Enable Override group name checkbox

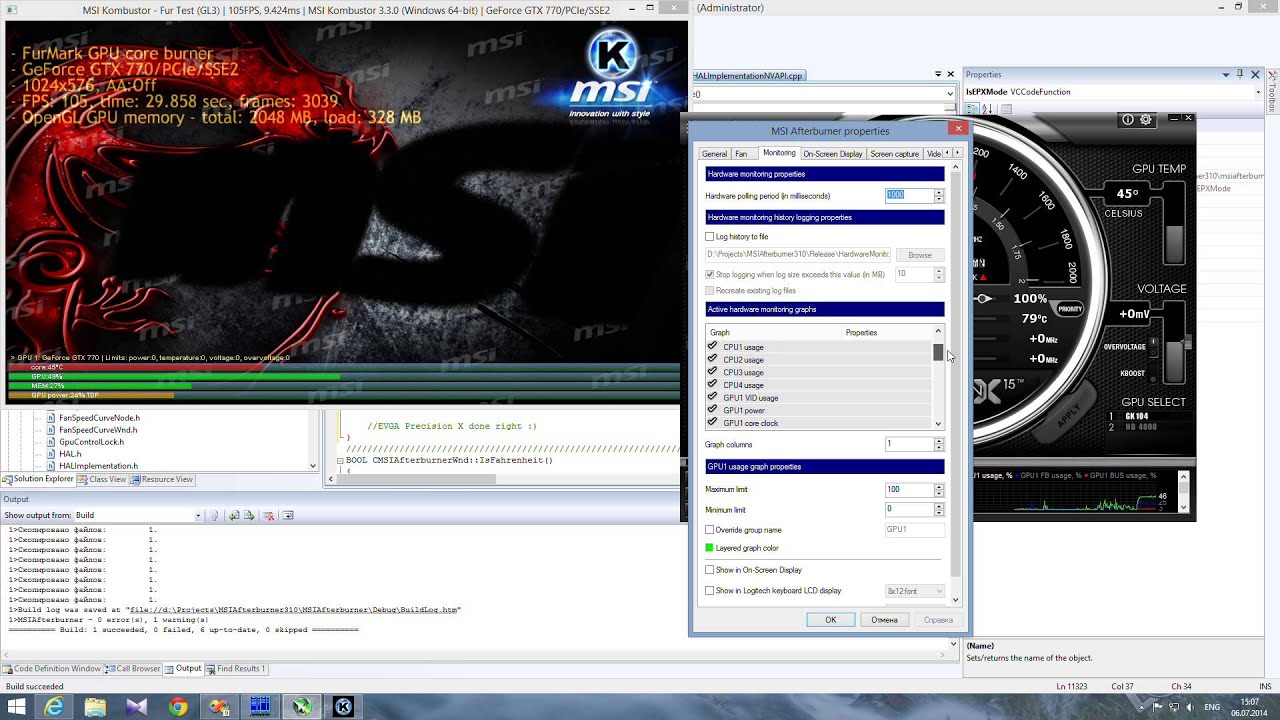[710, 530]
